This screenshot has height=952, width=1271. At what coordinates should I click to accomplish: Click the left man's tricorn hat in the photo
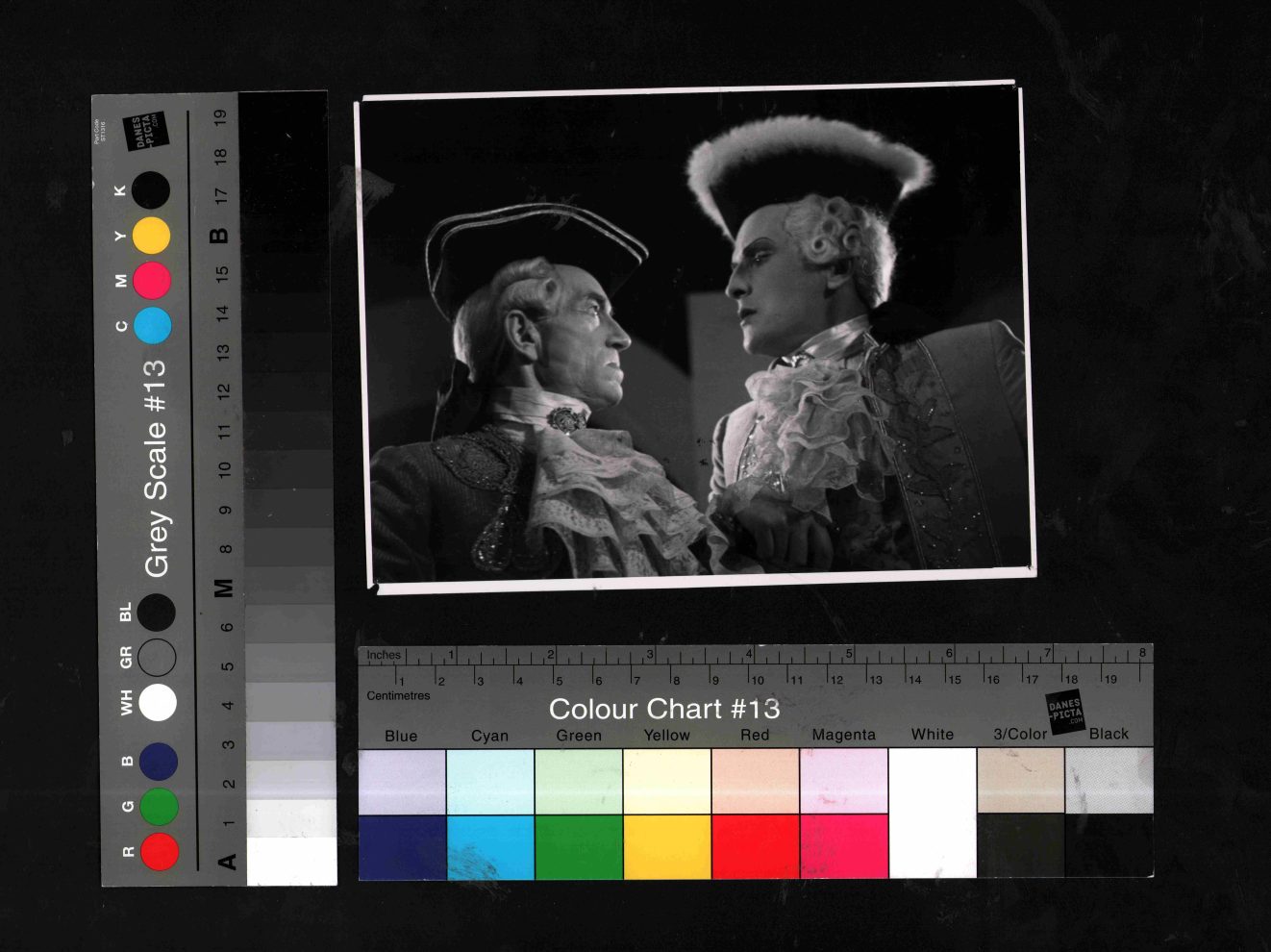click(x=532, y=240)
